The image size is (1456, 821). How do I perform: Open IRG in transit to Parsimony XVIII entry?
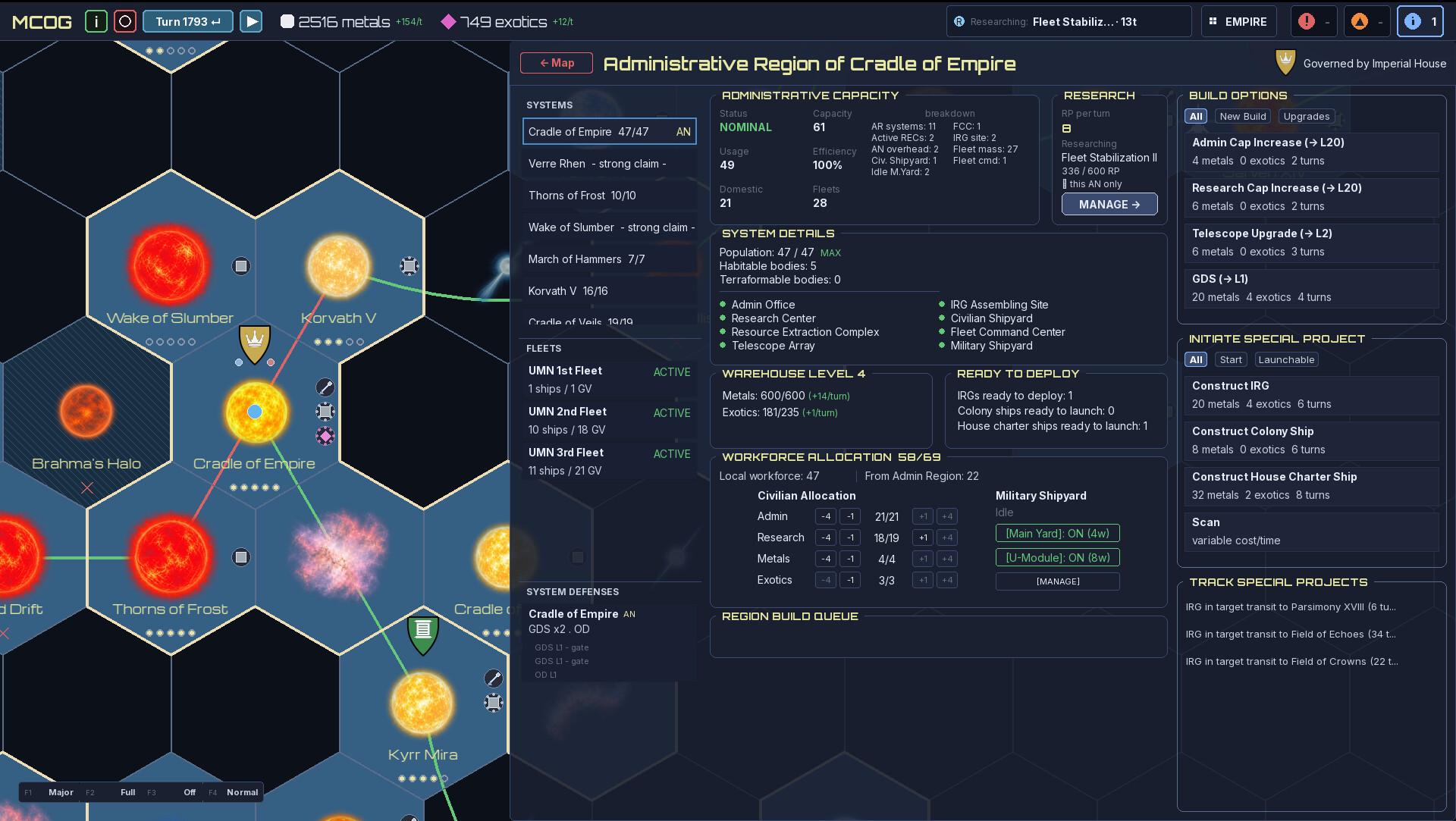click(x=1291, y=607)
